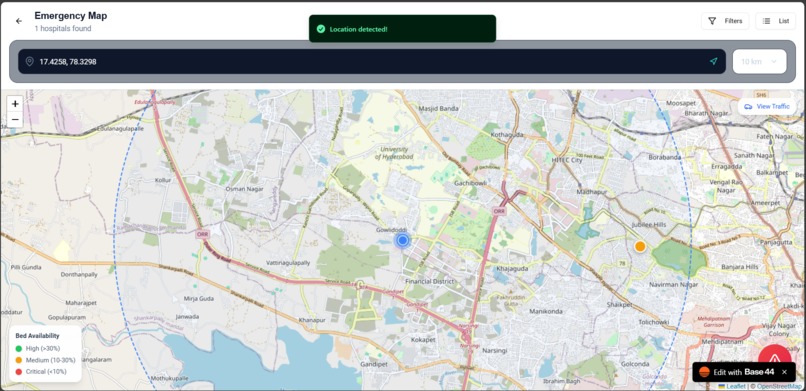The image size is (806, 391).
Task: Click the HITEC City map label
Action: point(566,160)
